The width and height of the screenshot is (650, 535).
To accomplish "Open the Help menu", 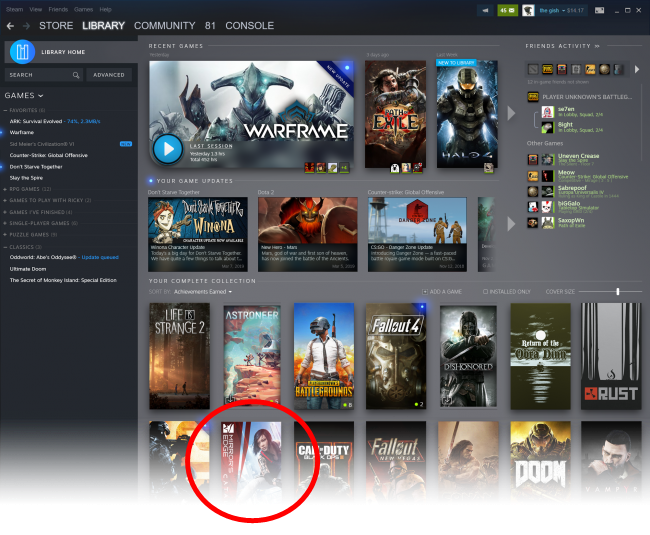I will (x=105, y=9).
